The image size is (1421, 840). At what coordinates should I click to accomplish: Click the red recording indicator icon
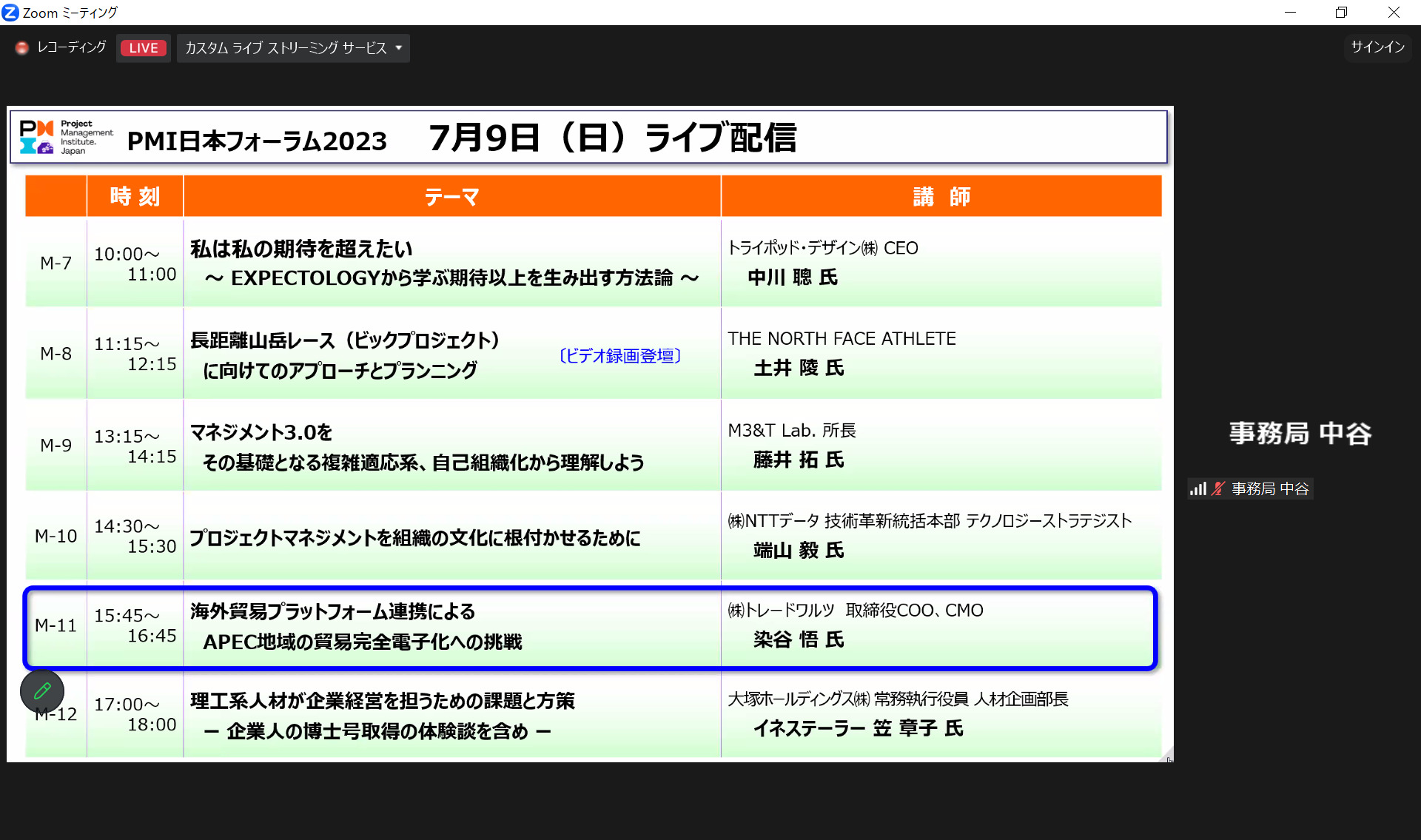point(22,47)
